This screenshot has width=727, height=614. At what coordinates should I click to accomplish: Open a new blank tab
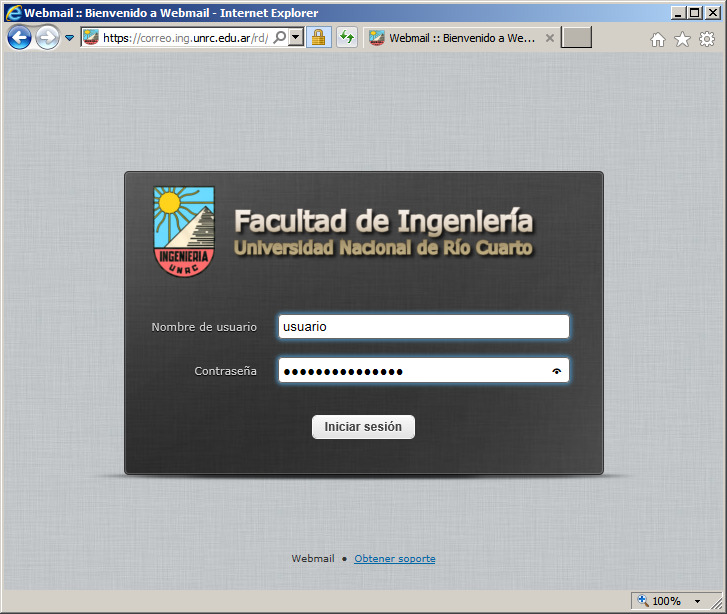pos(576,38)
